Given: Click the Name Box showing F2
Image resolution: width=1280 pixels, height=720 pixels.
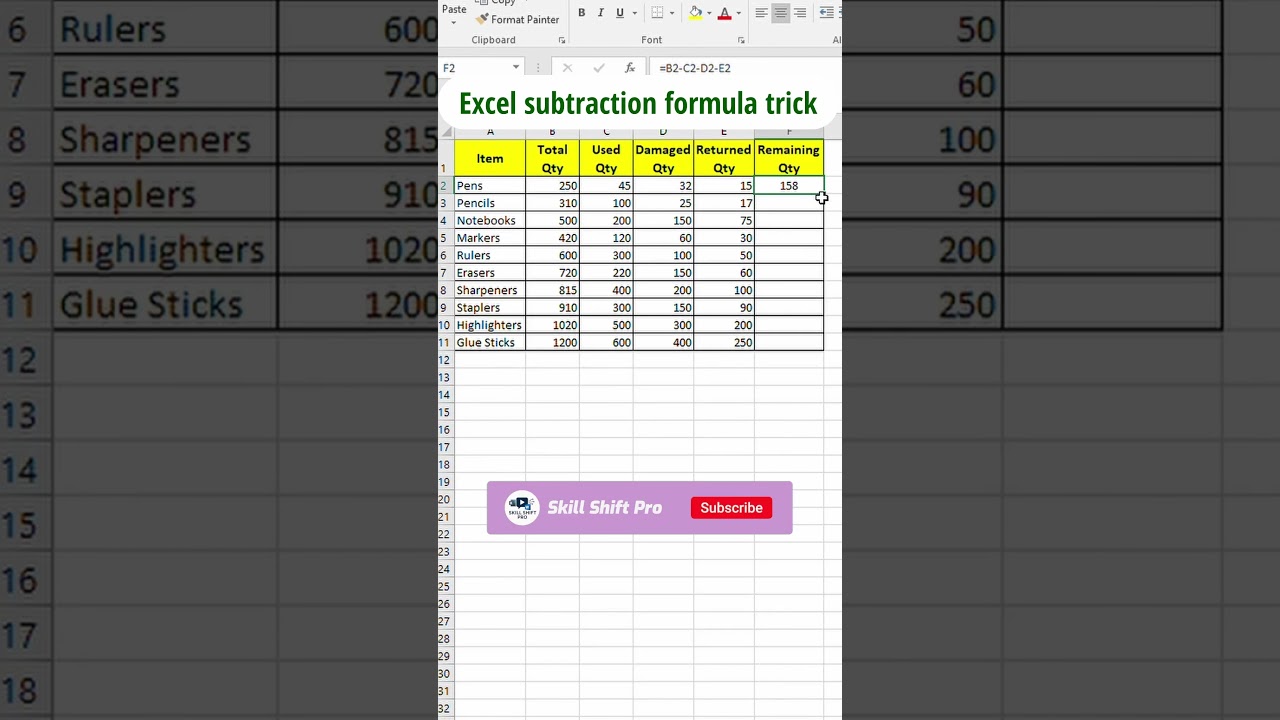Looking at the screenshot, I should pos(475,68).
